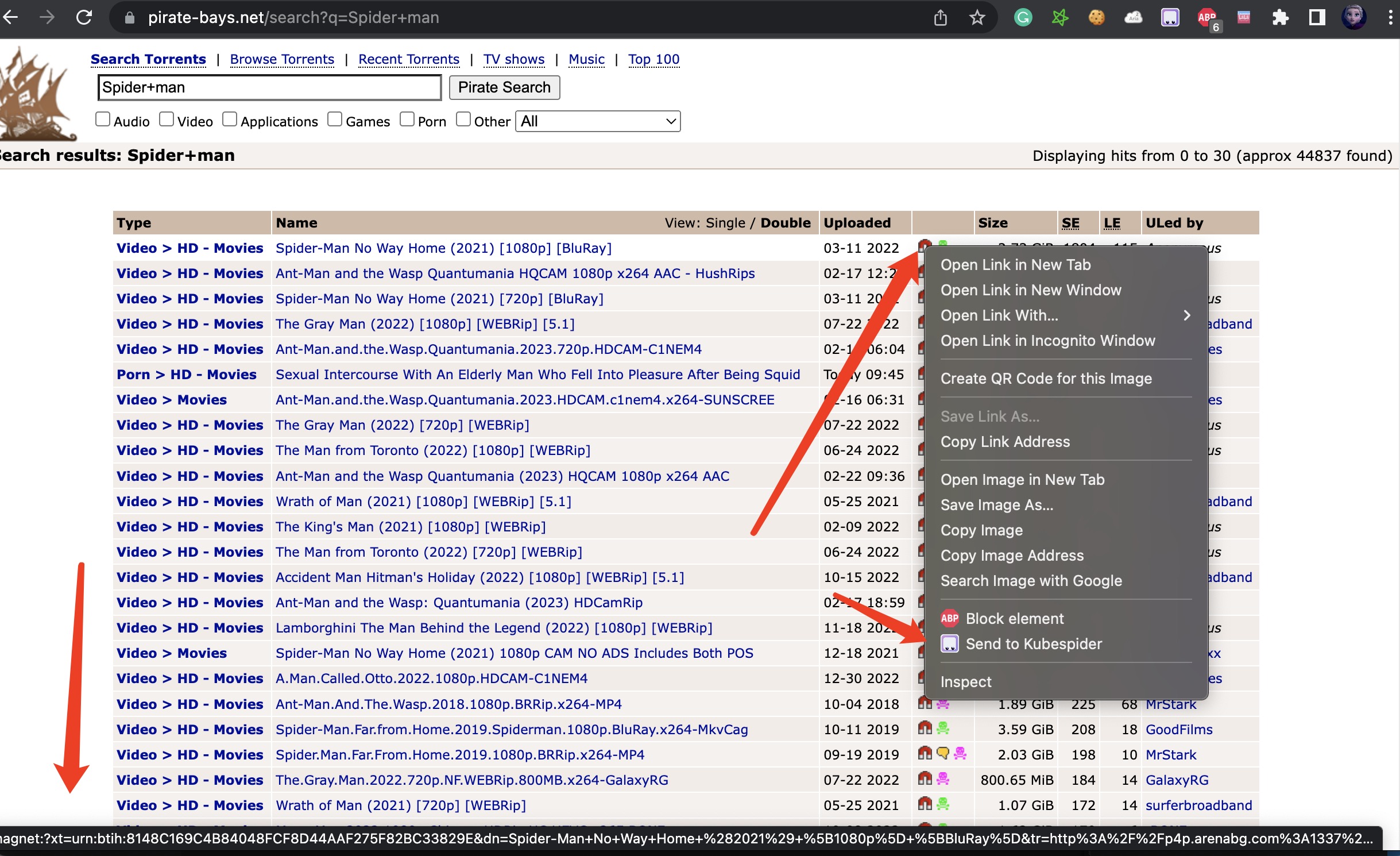Click the share page icon in address bar
The image size is (1400, 856).
click(x=940, y=18)
